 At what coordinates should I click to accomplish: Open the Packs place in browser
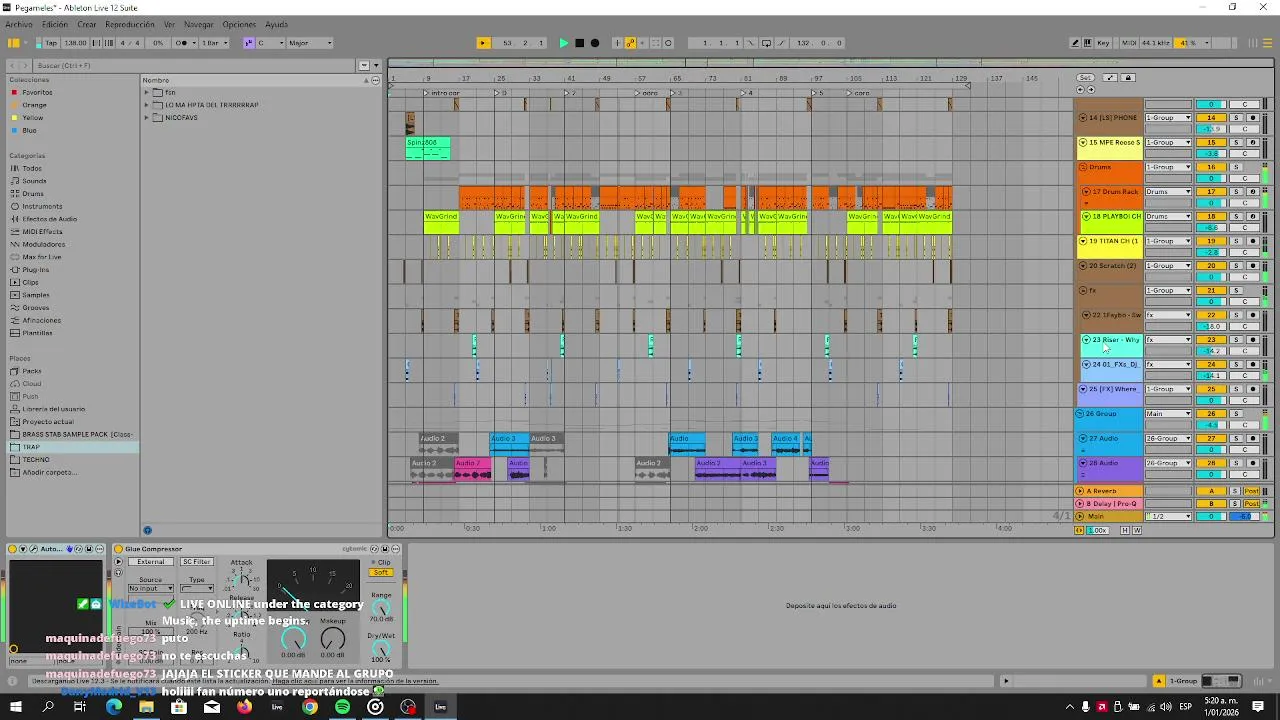31,371
